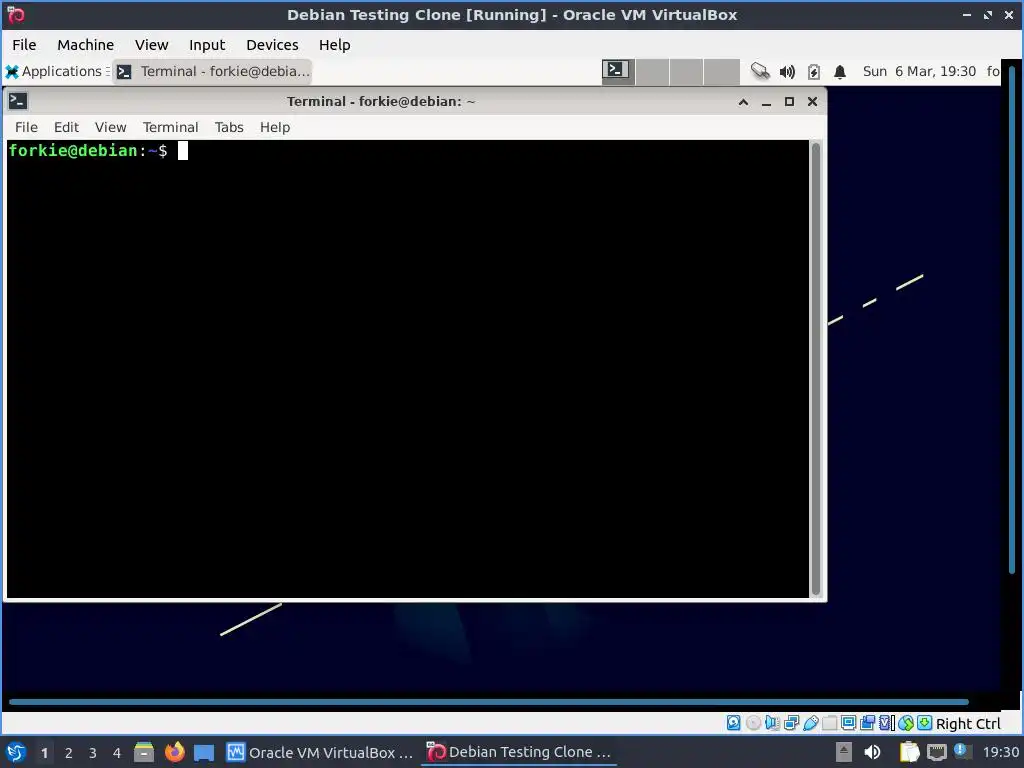Click the VirtualBox optical drive status icon
The width and height of the screenshot is (1024, 768).
(x=753, y=723)
